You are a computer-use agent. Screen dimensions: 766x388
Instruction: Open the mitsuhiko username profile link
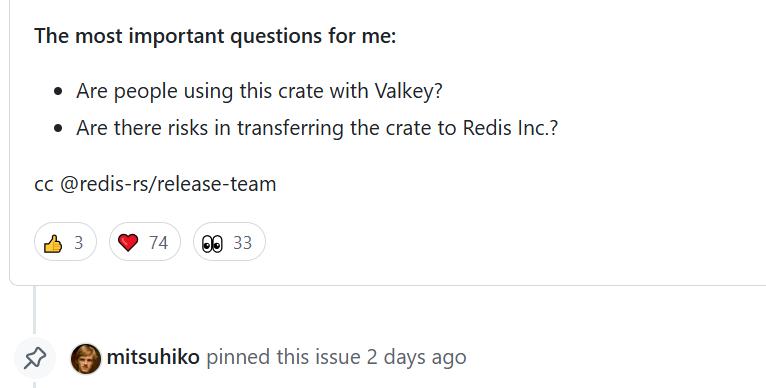point(153,357)
